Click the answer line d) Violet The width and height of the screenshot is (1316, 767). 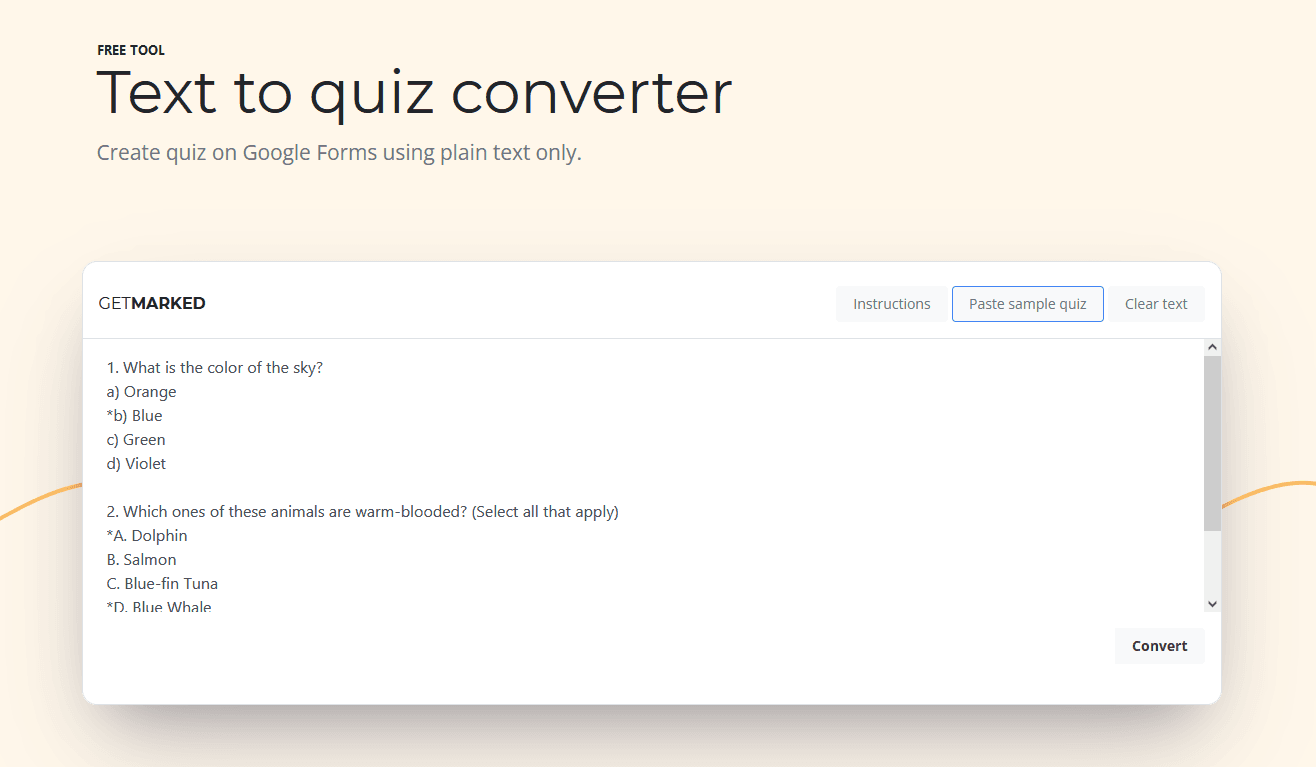click(136, 463)
